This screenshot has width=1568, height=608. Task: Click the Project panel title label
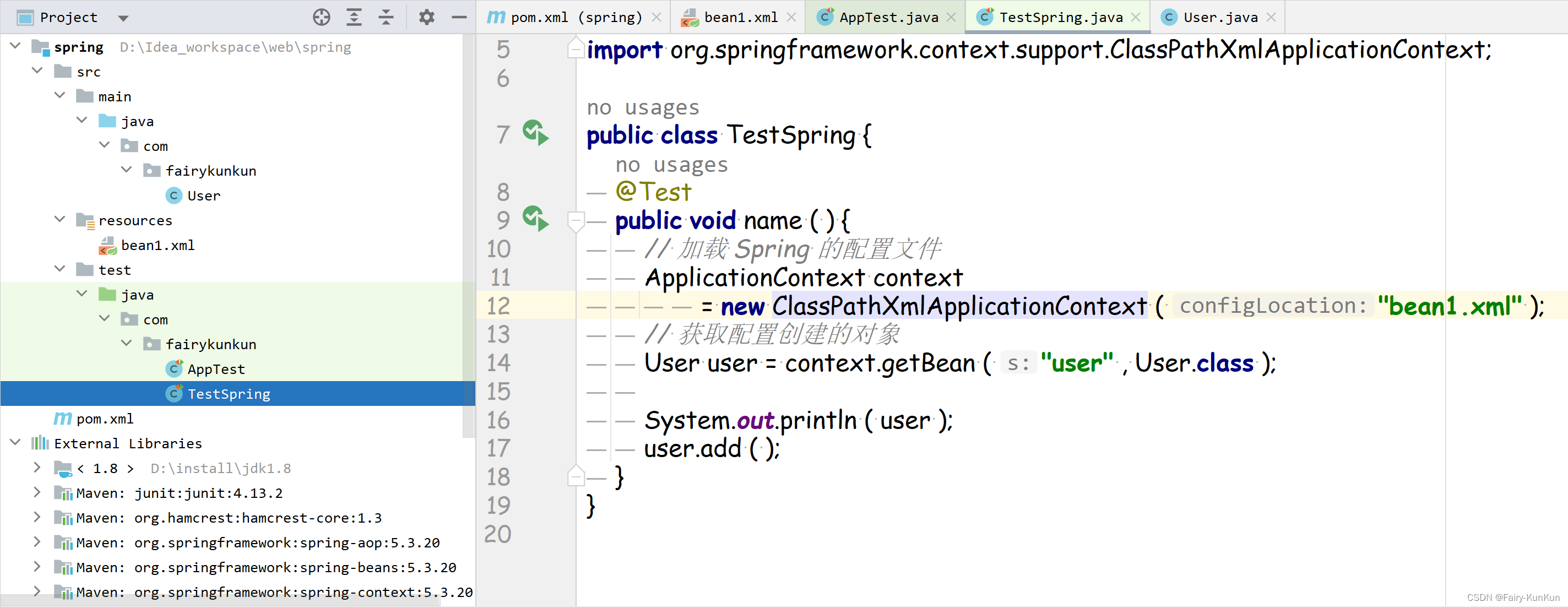pyautogui.click(x=69, y=18)
